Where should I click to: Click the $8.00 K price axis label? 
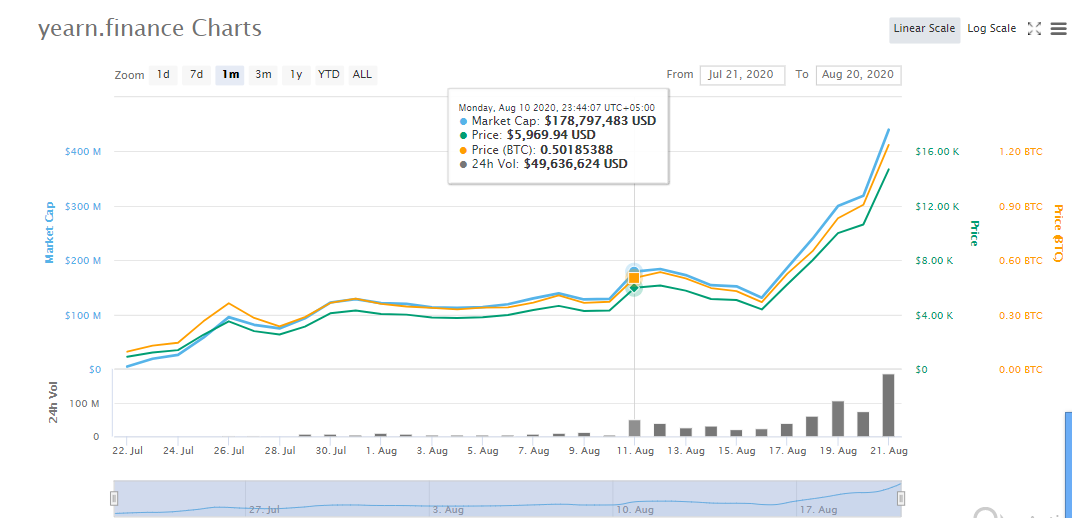pos(935,261)
